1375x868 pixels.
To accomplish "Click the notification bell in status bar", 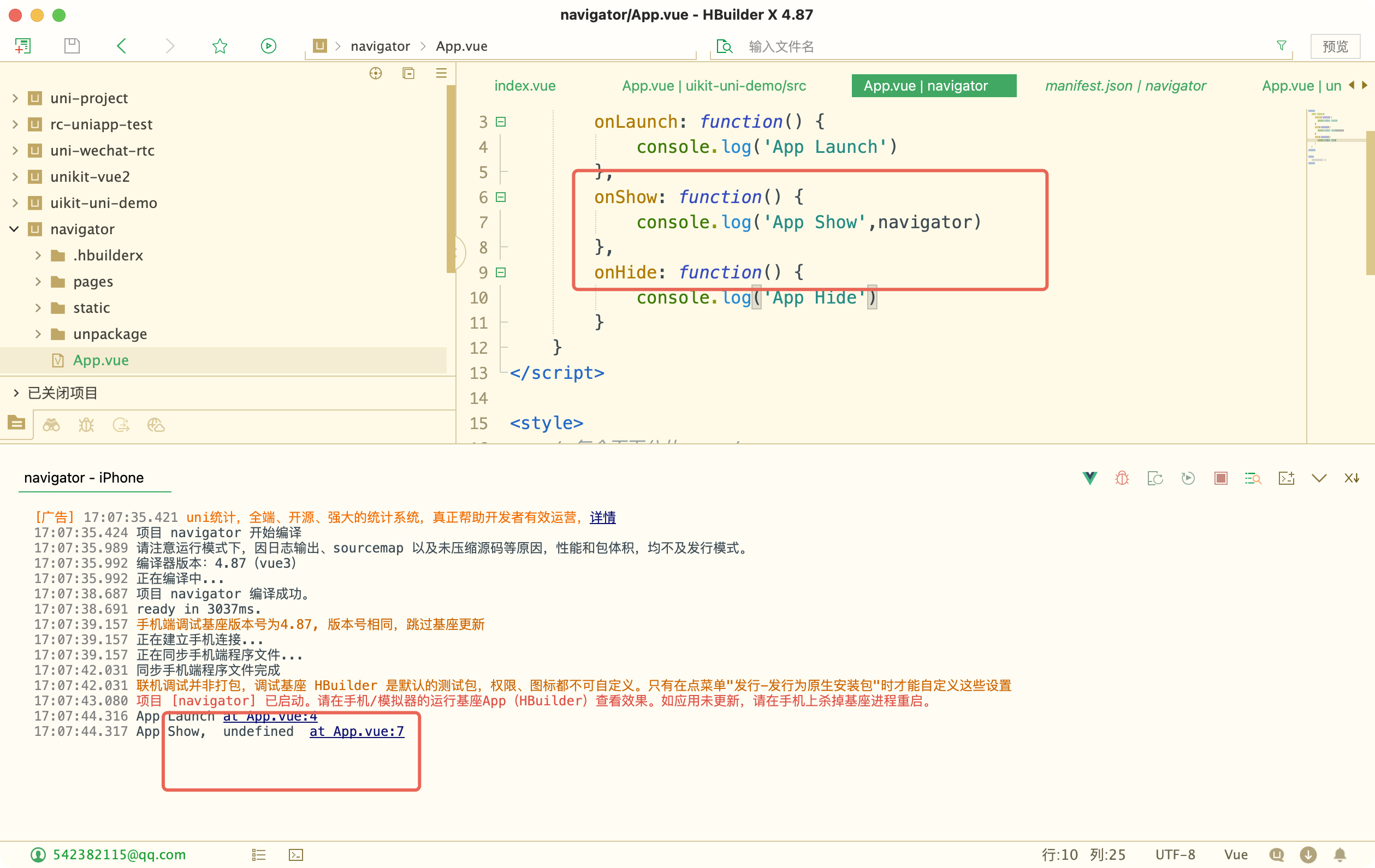I will click(1340, 854).
